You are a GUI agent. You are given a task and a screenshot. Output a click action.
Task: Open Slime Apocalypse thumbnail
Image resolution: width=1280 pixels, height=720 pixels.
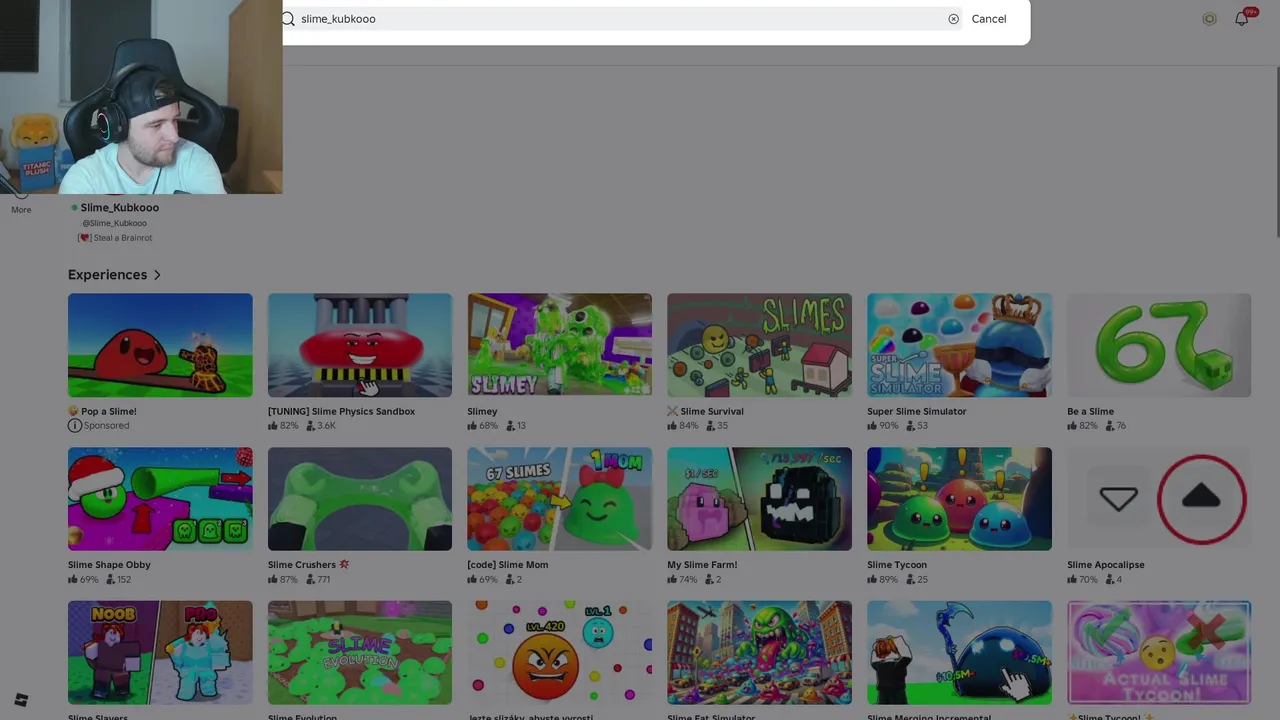[x=1159, y=499]
